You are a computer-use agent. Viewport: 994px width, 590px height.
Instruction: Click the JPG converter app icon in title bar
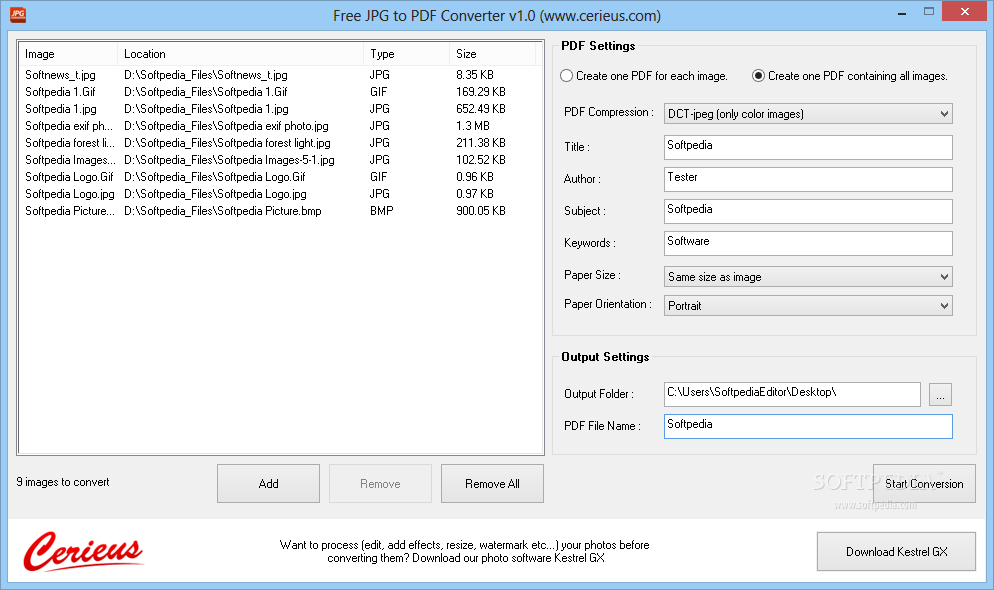(18, 15)
